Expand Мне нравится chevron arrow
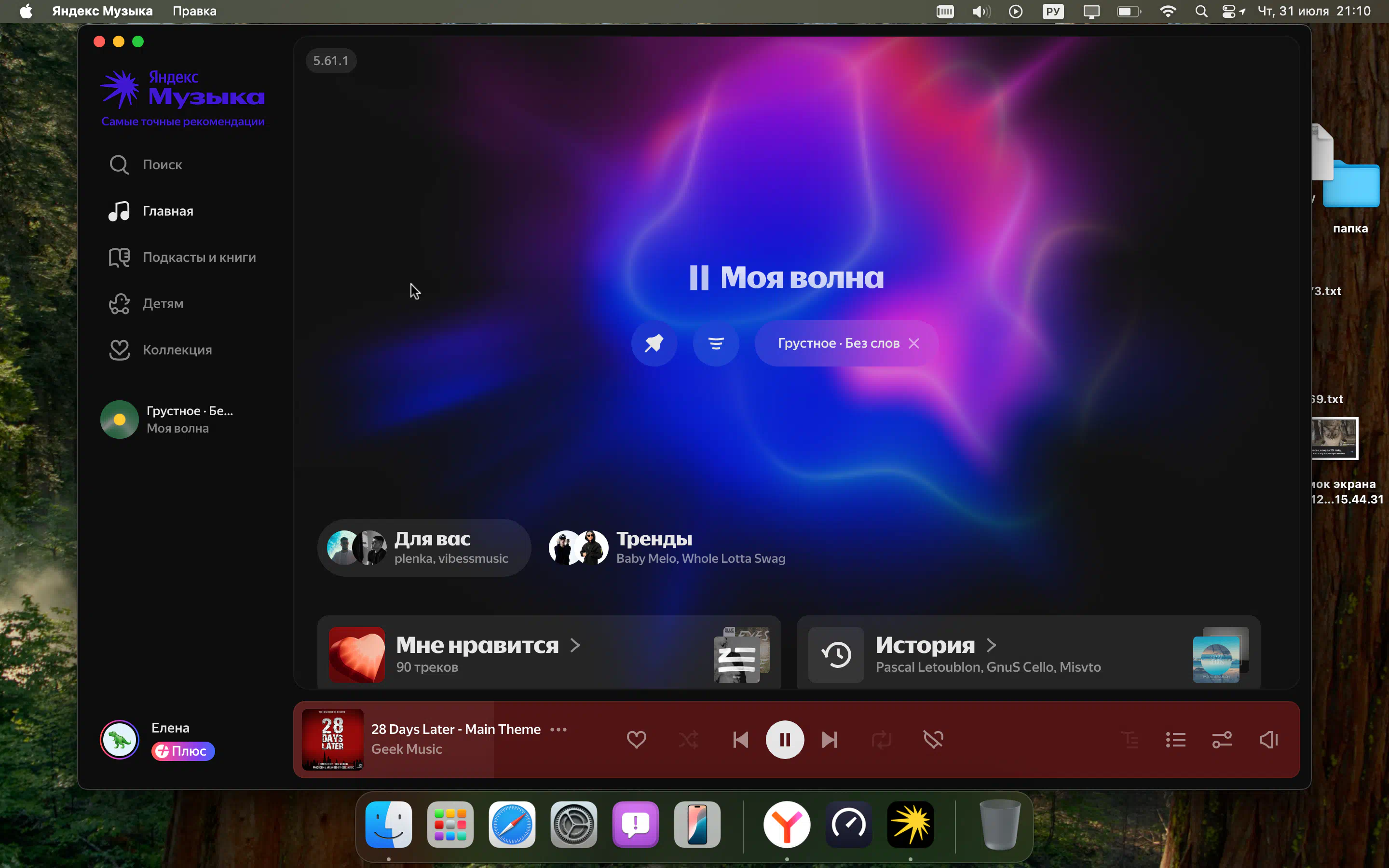Viewport: 1389px width, 868px height. (x=575, y=646)
